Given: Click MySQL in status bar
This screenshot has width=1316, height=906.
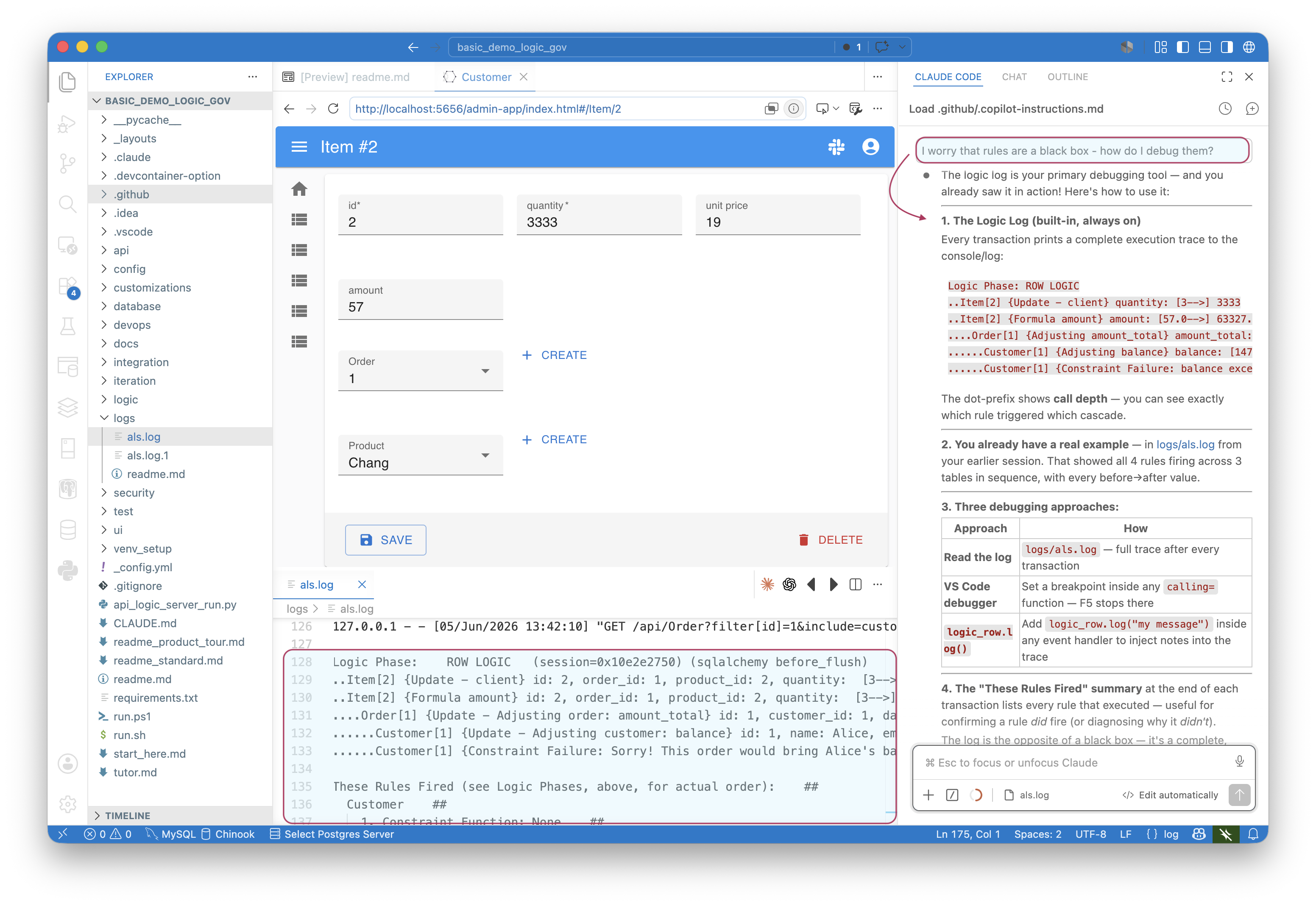Looking at the screenshot, I should point(171,834).
